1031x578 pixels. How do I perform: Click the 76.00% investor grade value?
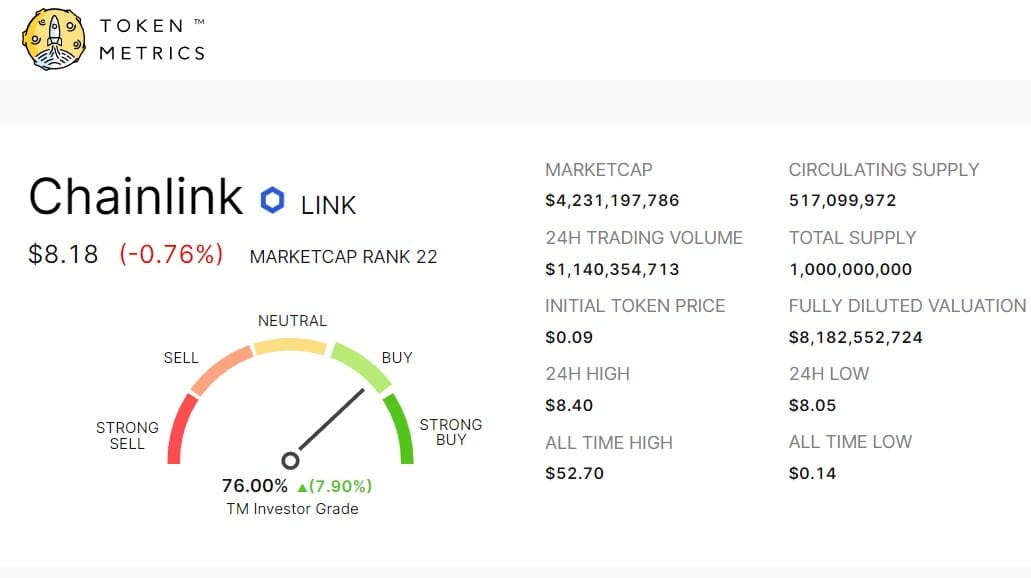click(254, 486)
